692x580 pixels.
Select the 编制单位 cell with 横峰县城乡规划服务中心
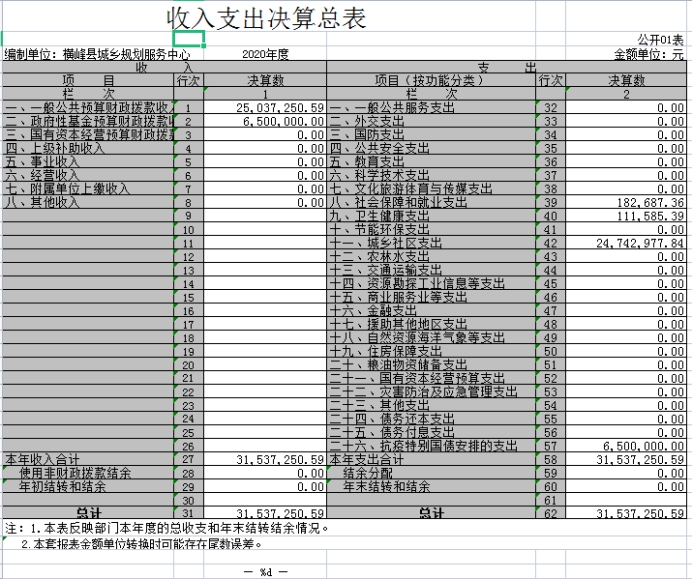point(98,55)
